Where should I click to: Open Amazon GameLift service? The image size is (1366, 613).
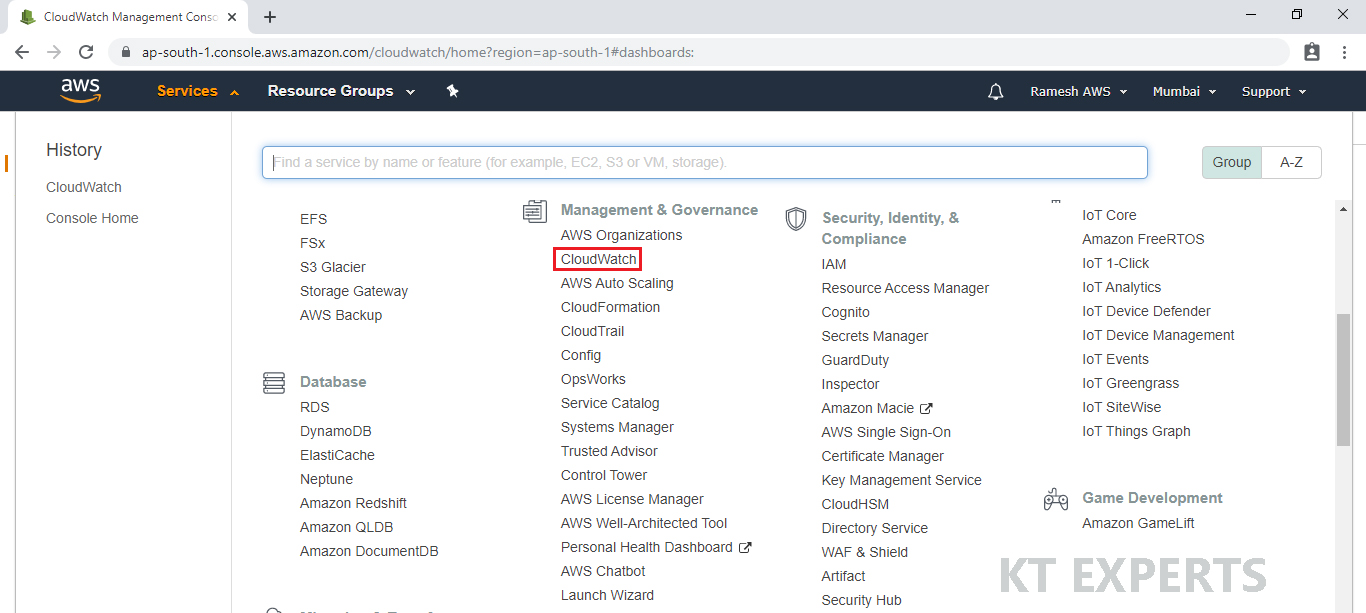pyautogui.click(x=1138, y=523)
